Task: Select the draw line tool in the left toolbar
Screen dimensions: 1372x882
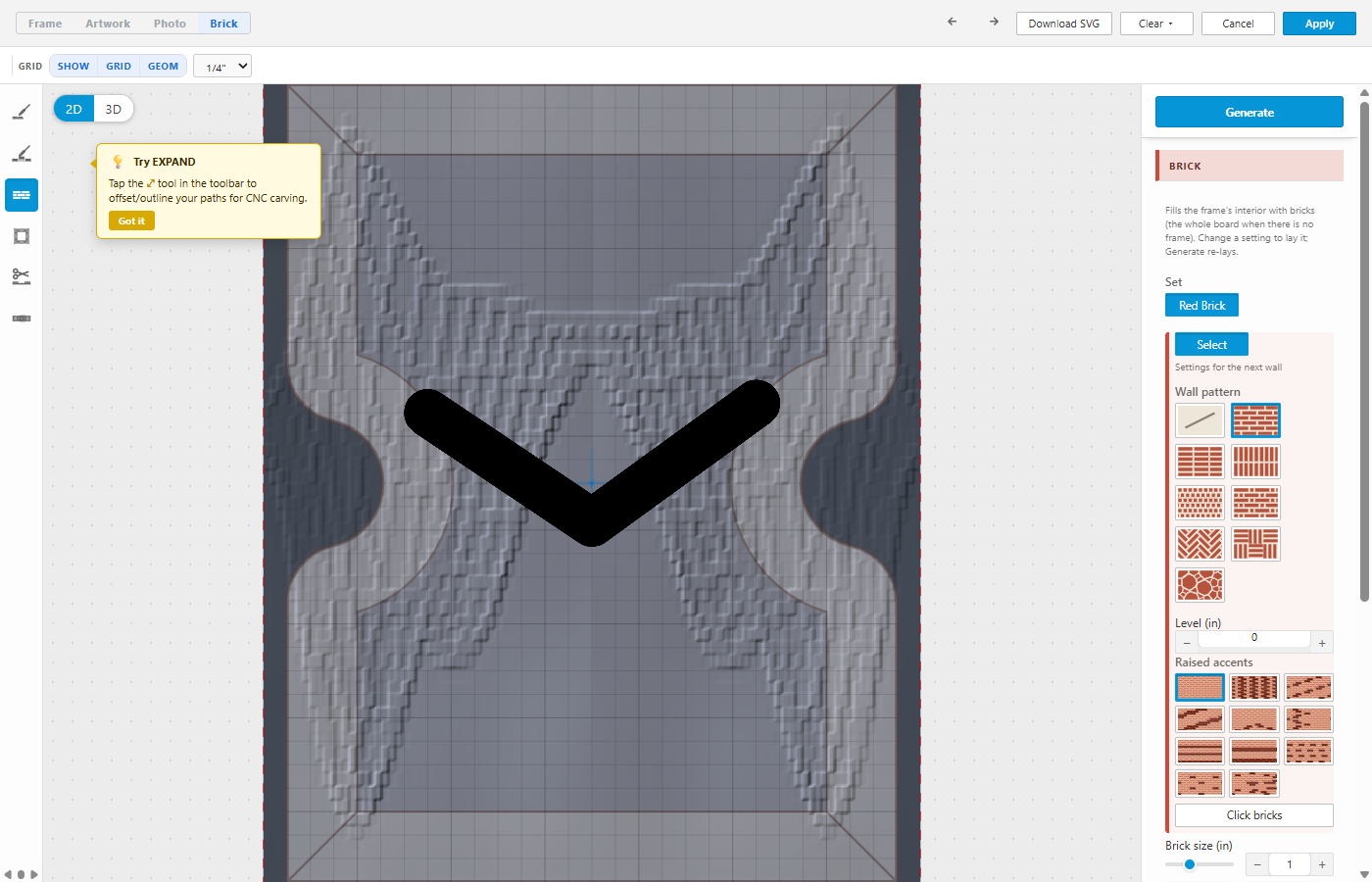Action: click(x=22, y=112)
